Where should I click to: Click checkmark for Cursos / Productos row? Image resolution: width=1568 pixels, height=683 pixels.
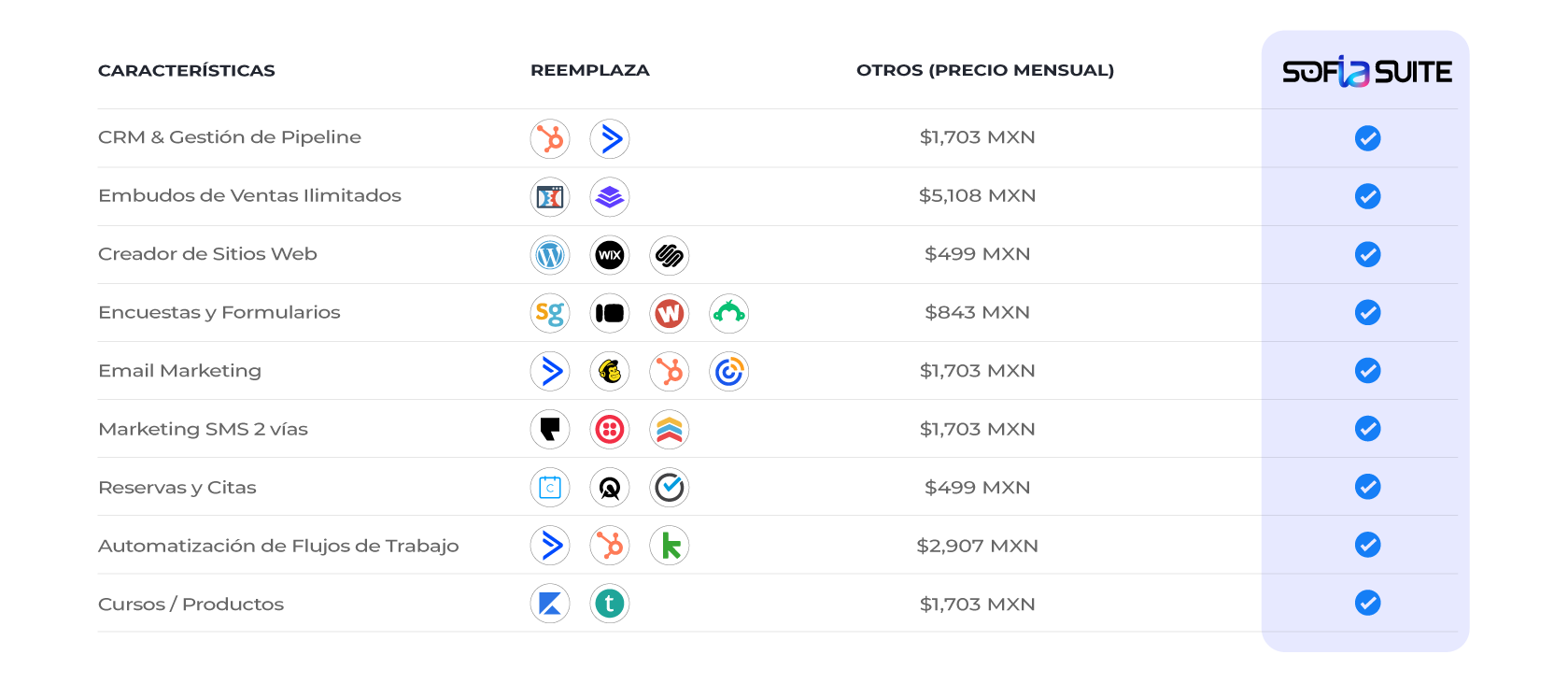pyautogui.click(x=1367, y=603)
